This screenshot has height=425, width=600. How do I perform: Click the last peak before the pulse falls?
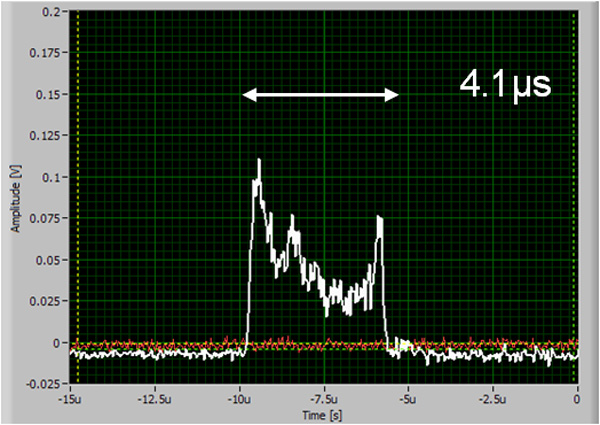pos(380,217)
